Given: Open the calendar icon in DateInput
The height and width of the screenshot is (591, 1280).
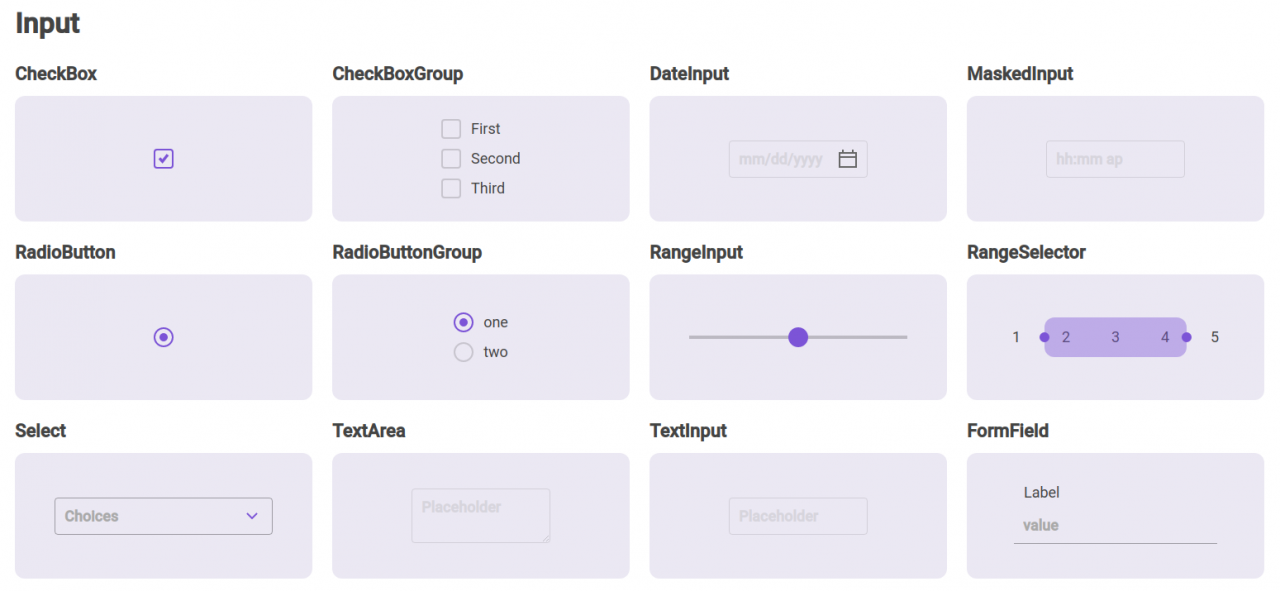Looking at the screenshot, I should (847, 159).
